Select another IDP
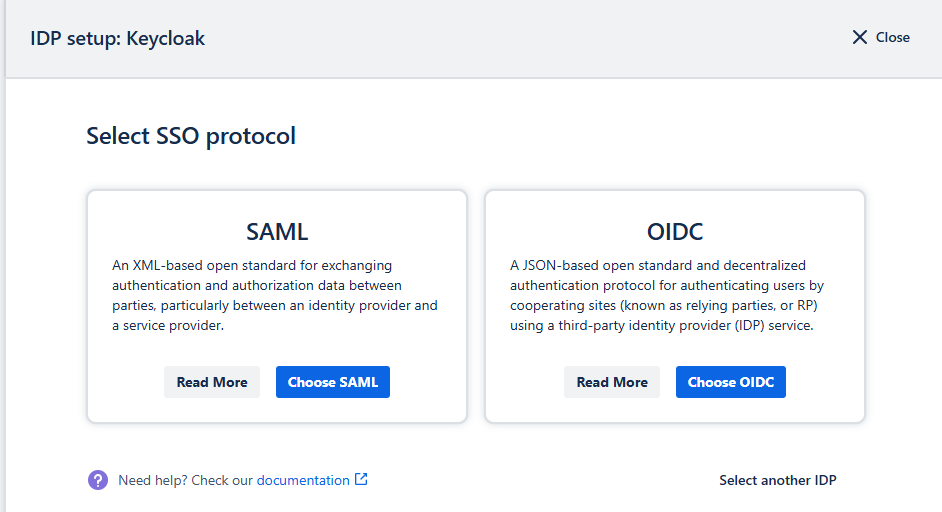 [x=778, y=480]
